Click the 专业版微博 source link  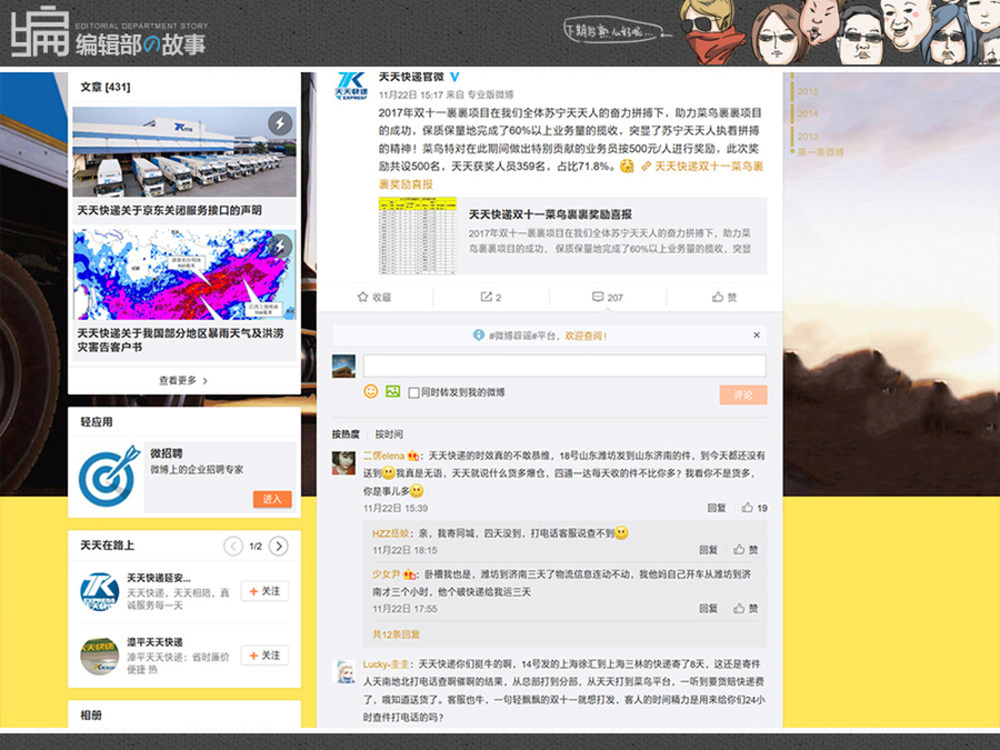point(490,94)
